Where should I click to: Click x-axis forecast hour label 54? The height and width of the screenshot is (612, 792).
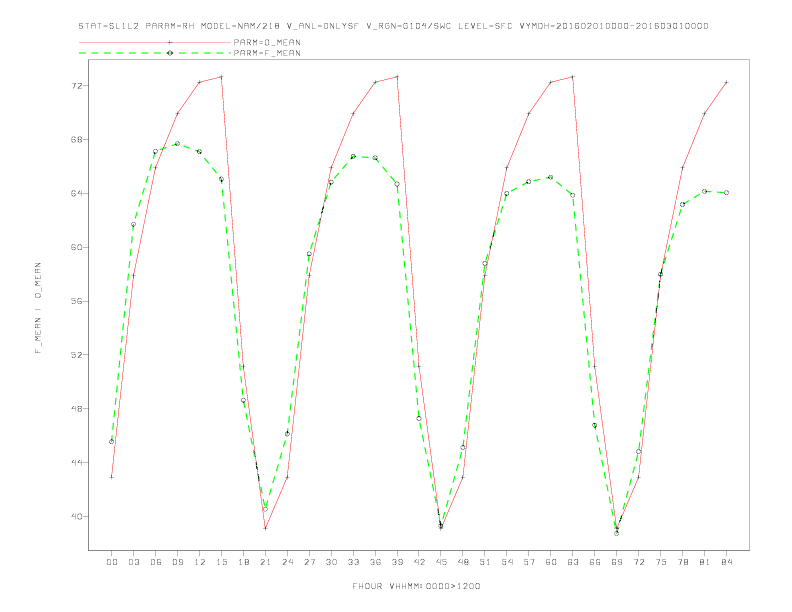click(x=507, y=562)
